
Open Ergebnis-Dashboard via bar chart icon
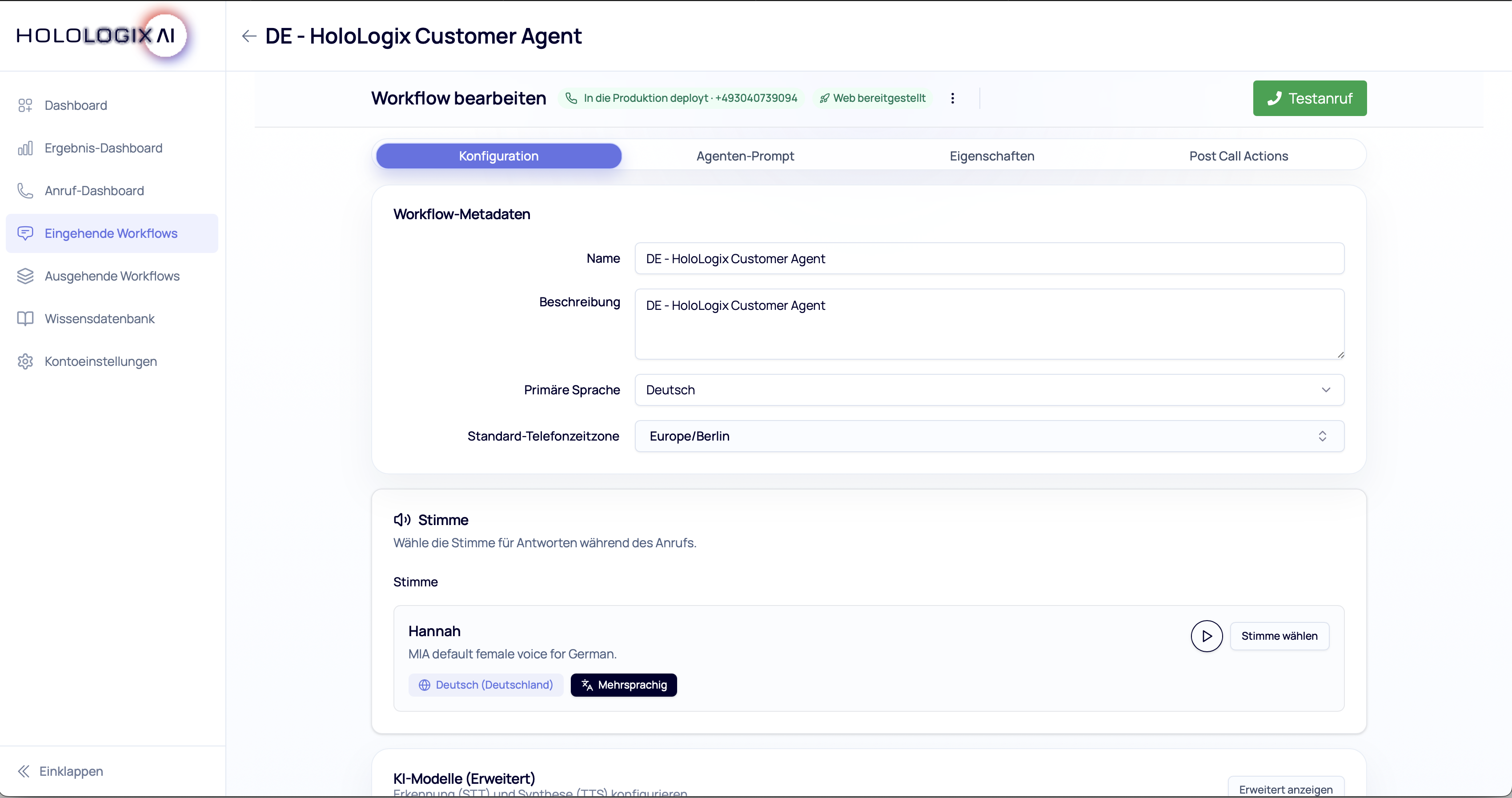click(x=24, y=148)
